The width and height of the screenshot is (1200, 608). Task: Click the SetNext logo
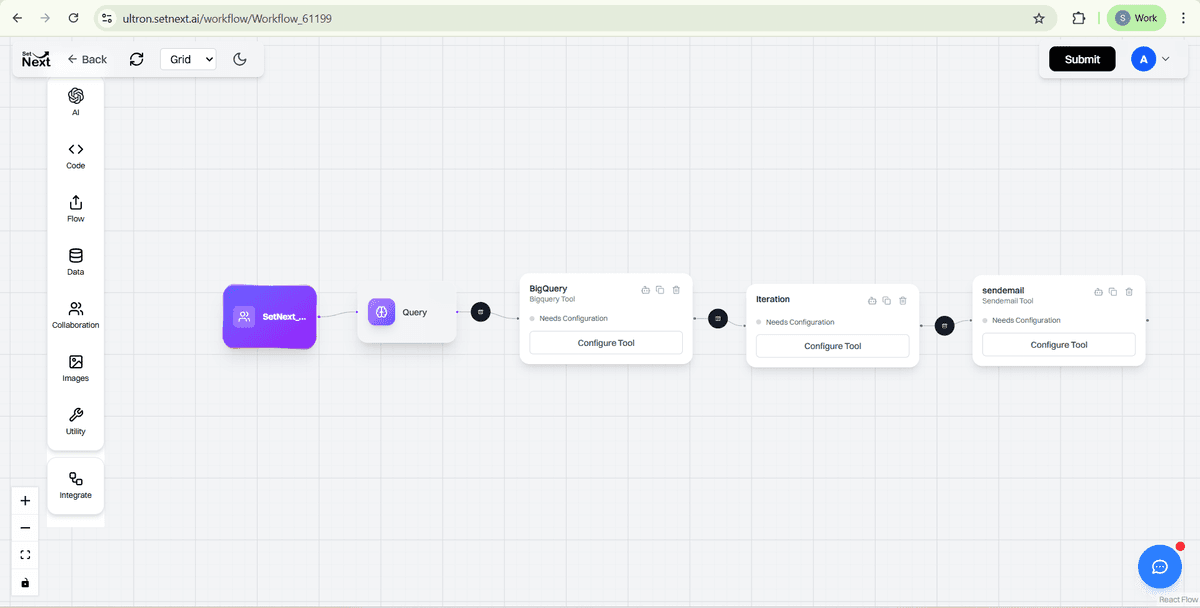[x=36, y=59]
